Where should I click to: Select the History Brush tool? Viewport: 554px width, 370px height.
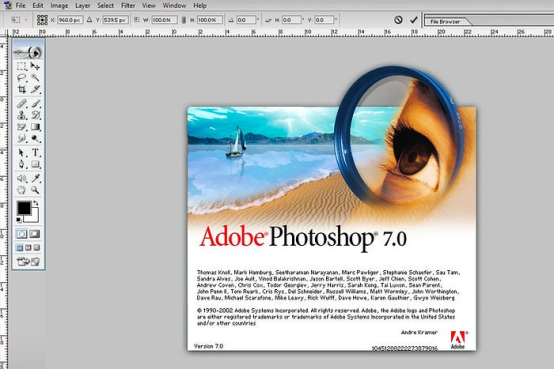(35, 115)
